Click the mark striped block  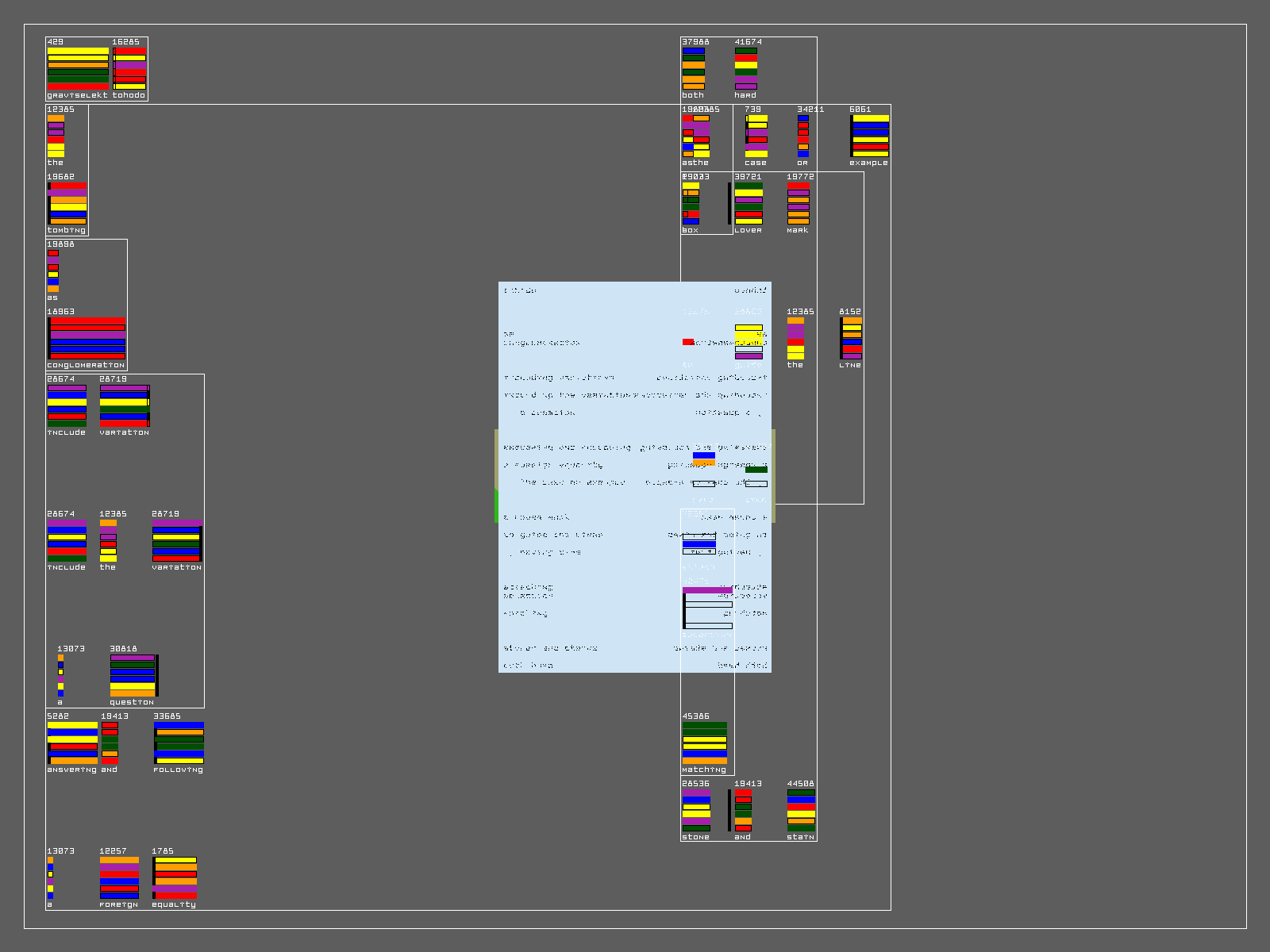tap(799, 203)
